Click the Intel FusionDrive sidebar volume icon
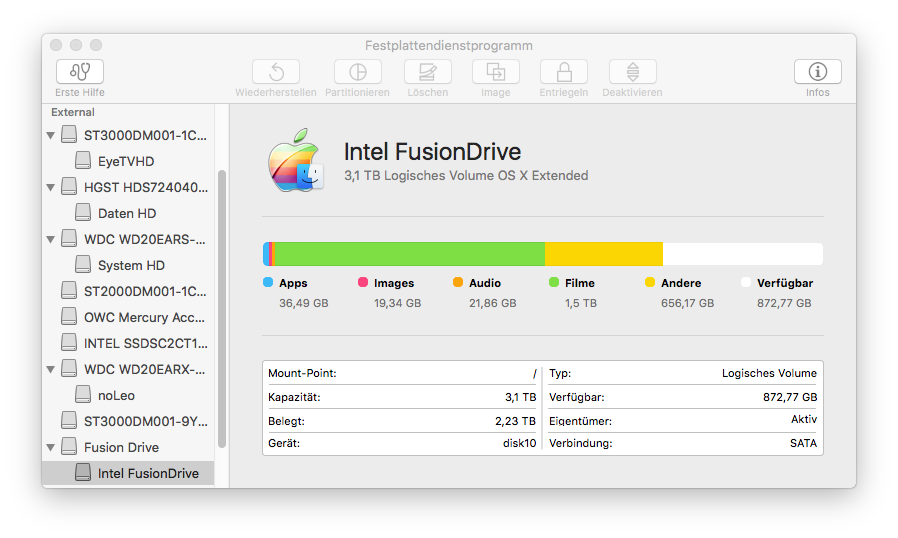 point(83,473)
